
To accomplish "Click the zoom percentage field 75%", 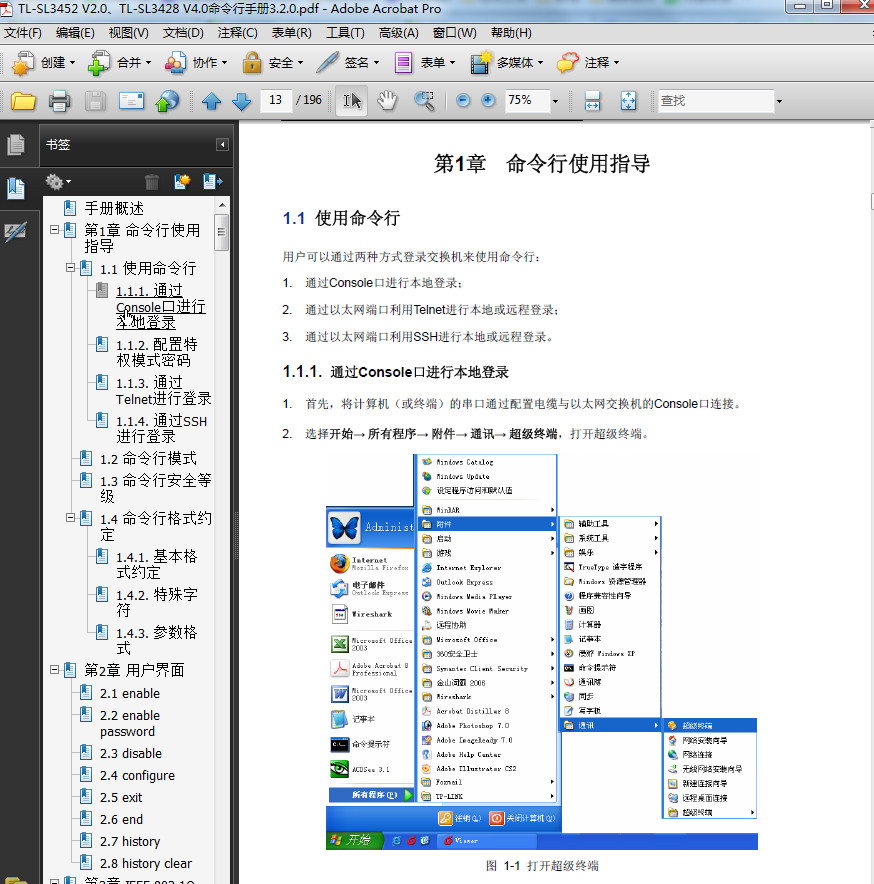I will coord(527,100).
